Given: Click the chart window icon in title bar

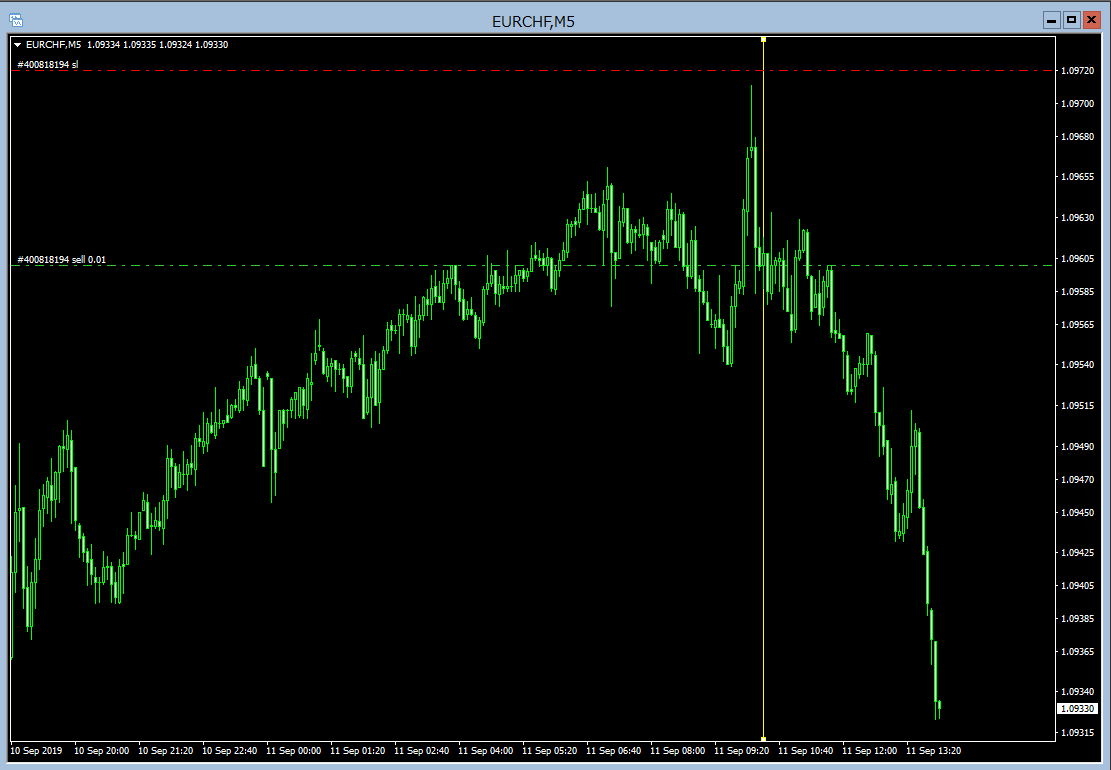Looking at the screenshot, I should (15, 21).
